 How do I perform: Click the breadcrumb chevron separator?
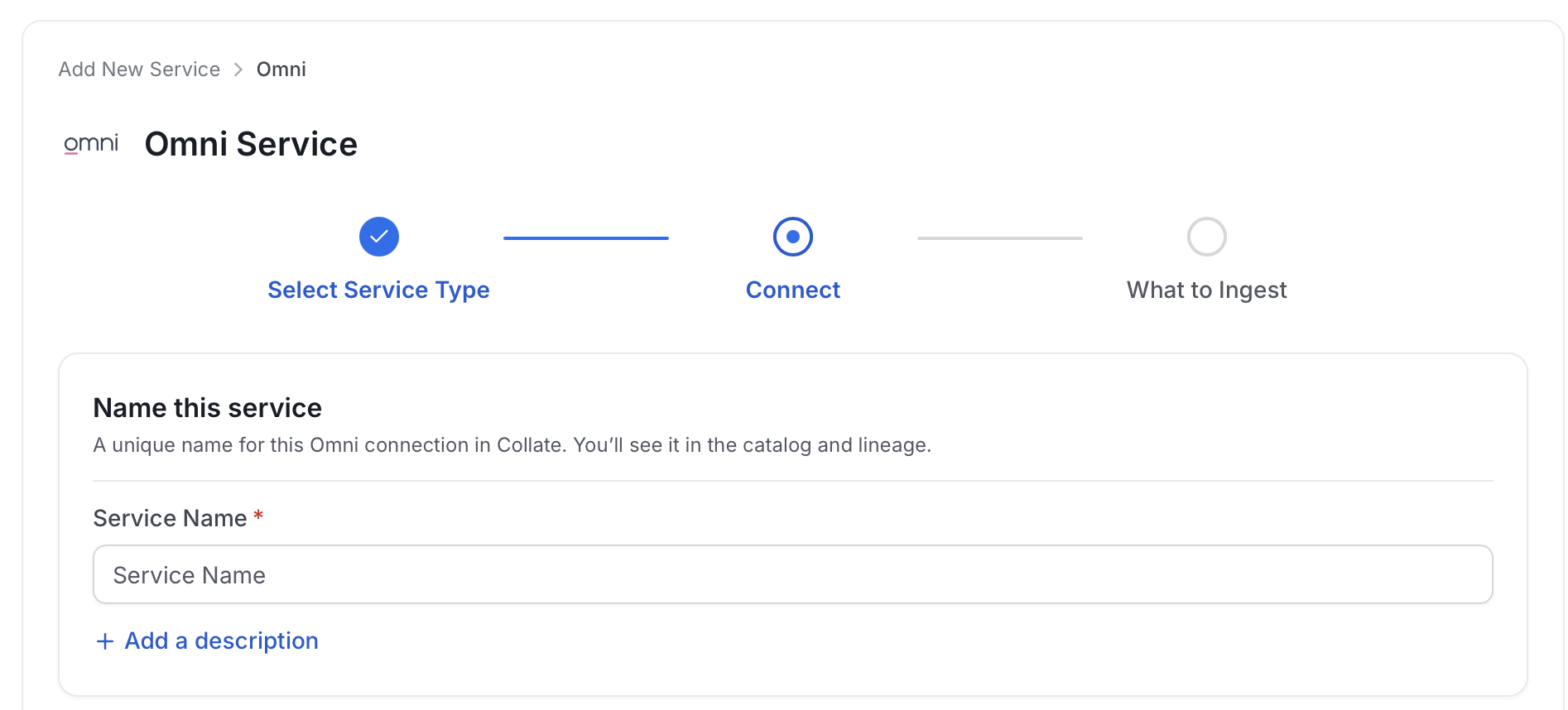[x=238, y=70]
